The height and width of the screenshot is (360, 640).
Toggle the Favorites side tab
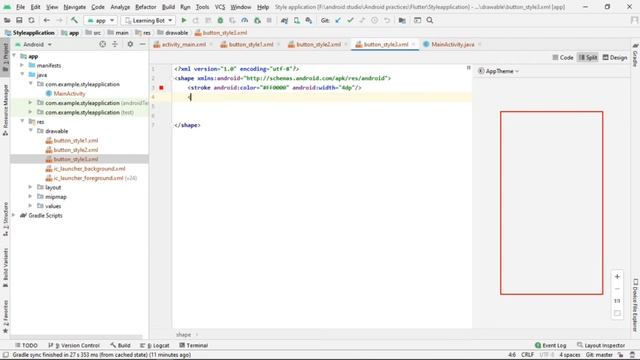point(5,316)
